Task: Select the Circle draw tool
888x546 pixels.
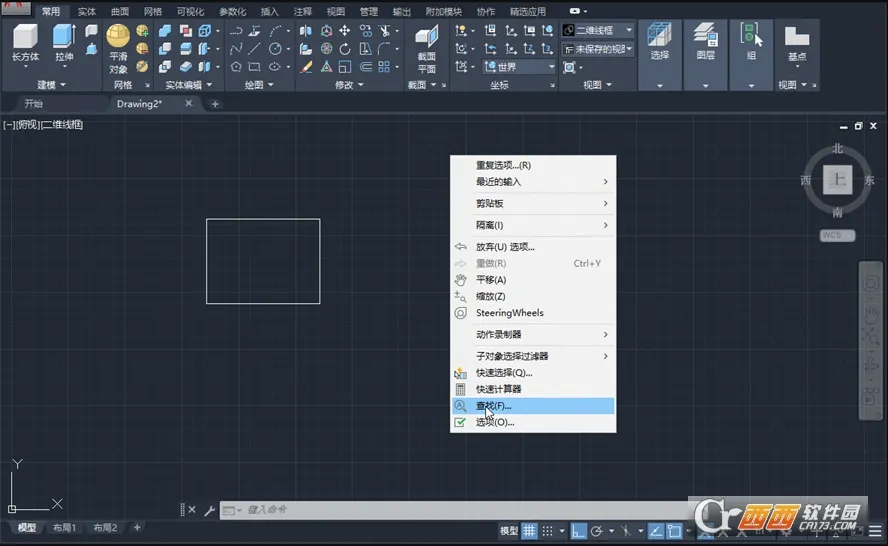Action: [x=275, y=49]
